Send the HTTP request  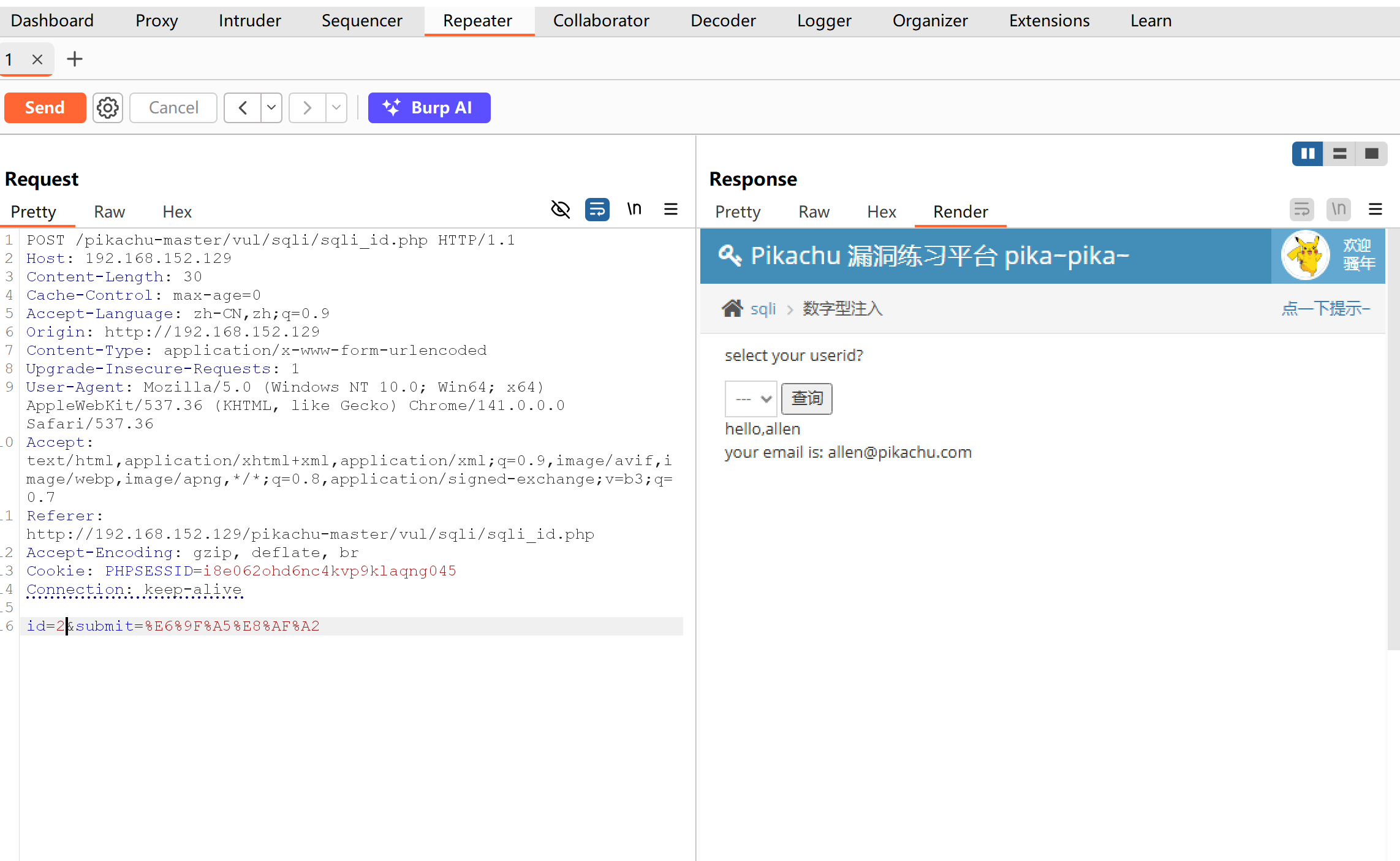click(45, 108)
